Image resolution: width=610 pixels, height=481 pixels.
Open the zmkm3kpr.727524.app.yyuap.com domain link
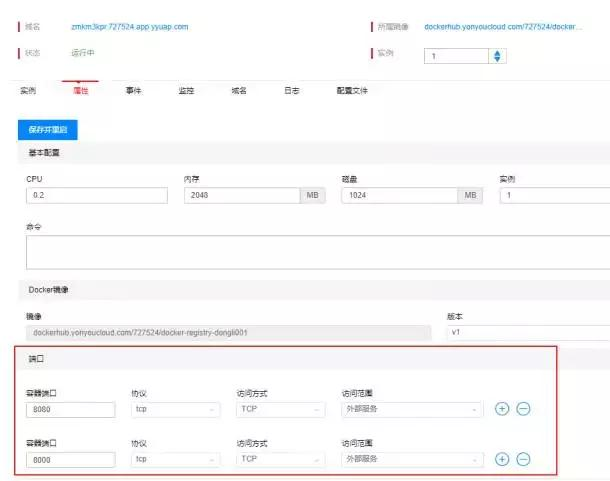point(130,27)
